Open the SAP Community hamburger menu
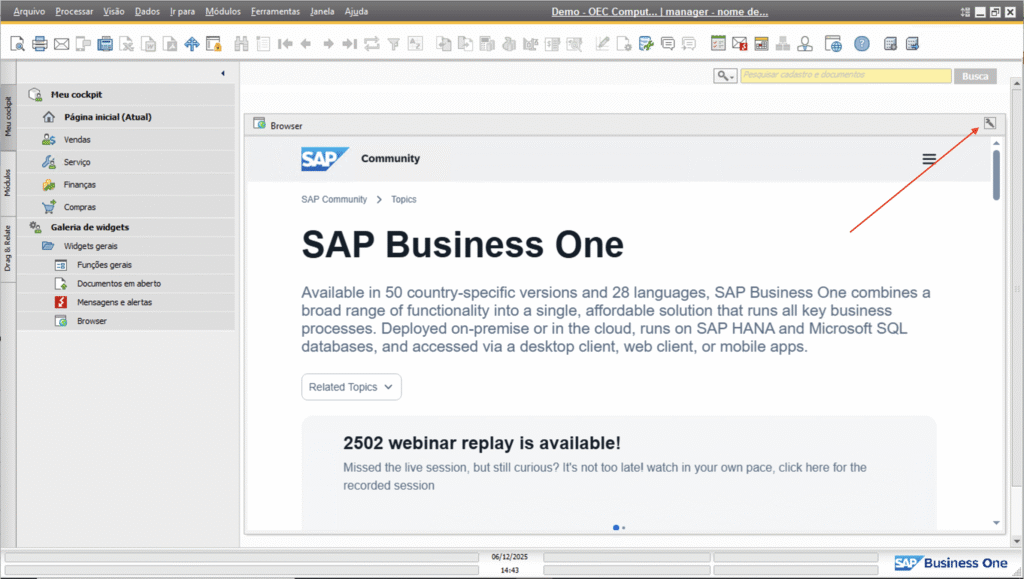1024x579 pixels. (x=929, y=159)
